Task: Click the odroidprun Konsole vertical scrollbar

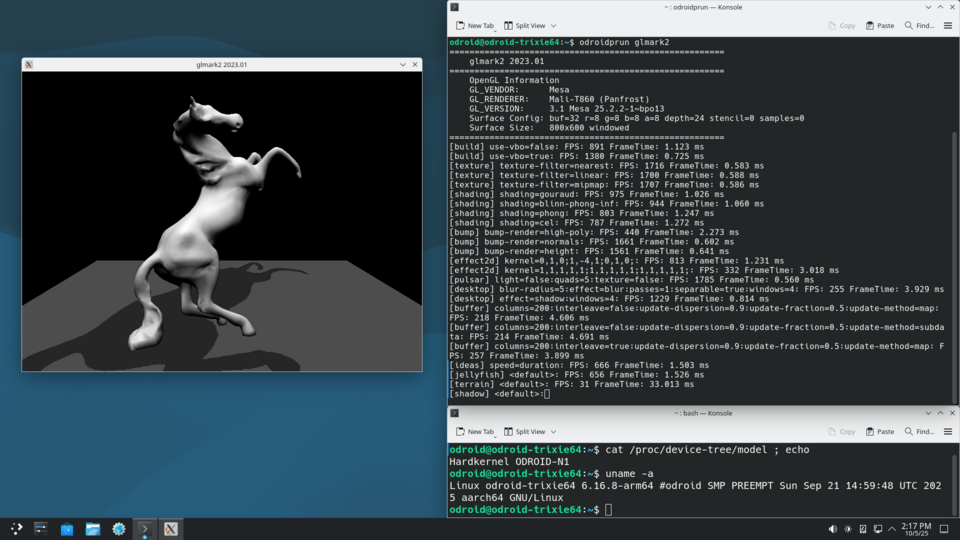Action: (955, 250)
